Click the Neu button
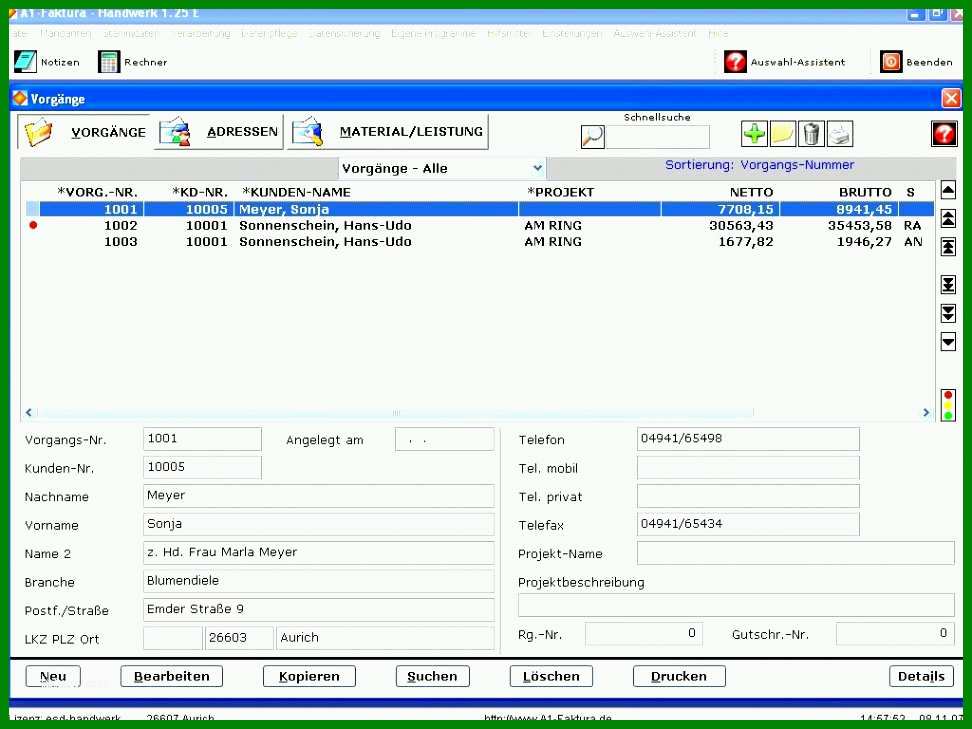The image size is (972, 729). click(53, 676)
